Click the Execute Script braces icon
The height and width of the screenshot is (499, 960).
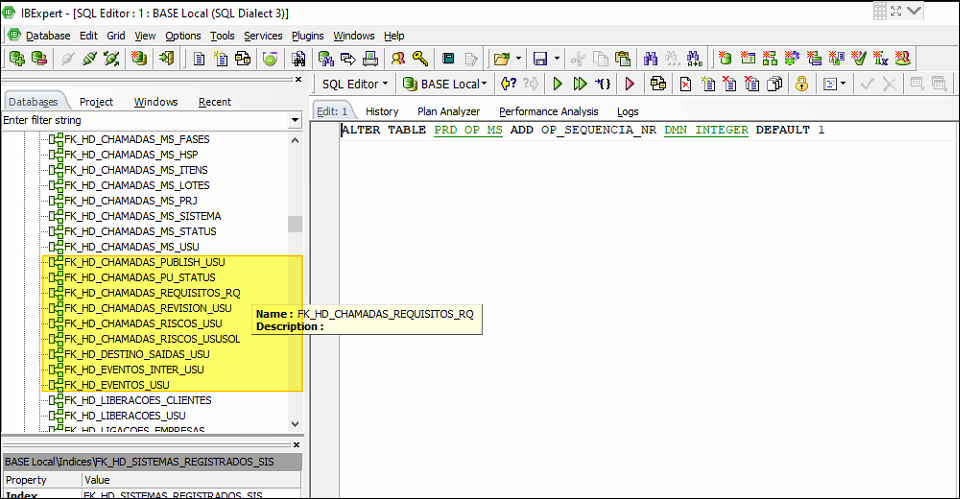602,84
